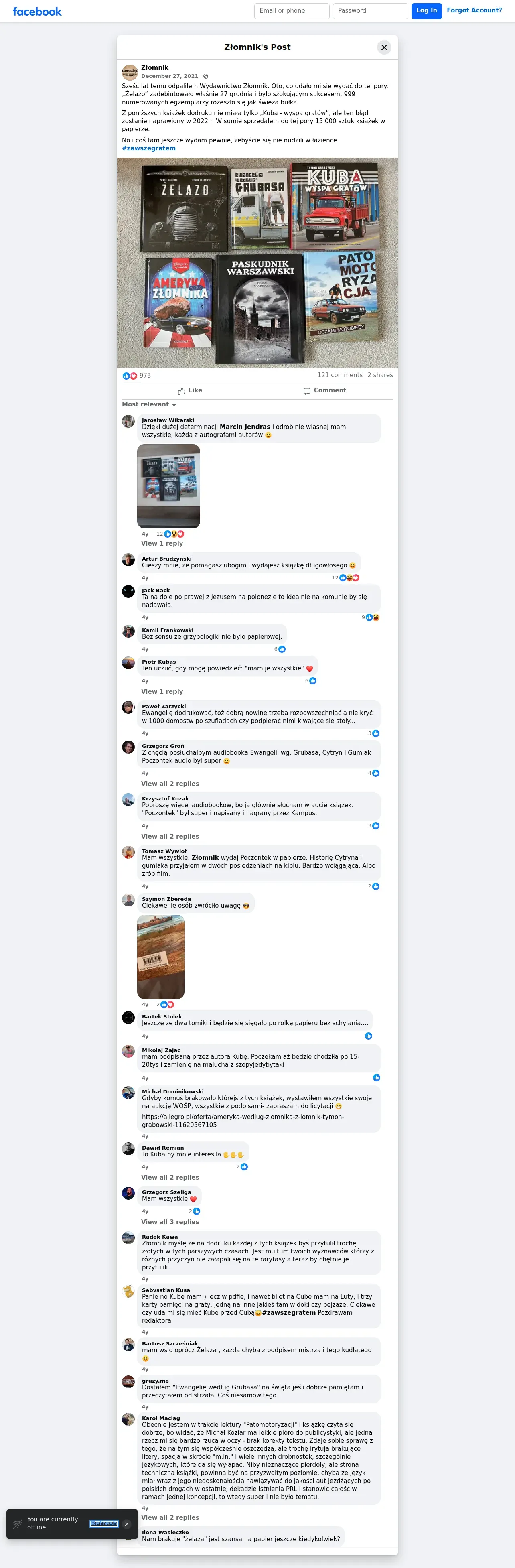Close the Złomnik's Post dialog

click(x=384, y=47)
